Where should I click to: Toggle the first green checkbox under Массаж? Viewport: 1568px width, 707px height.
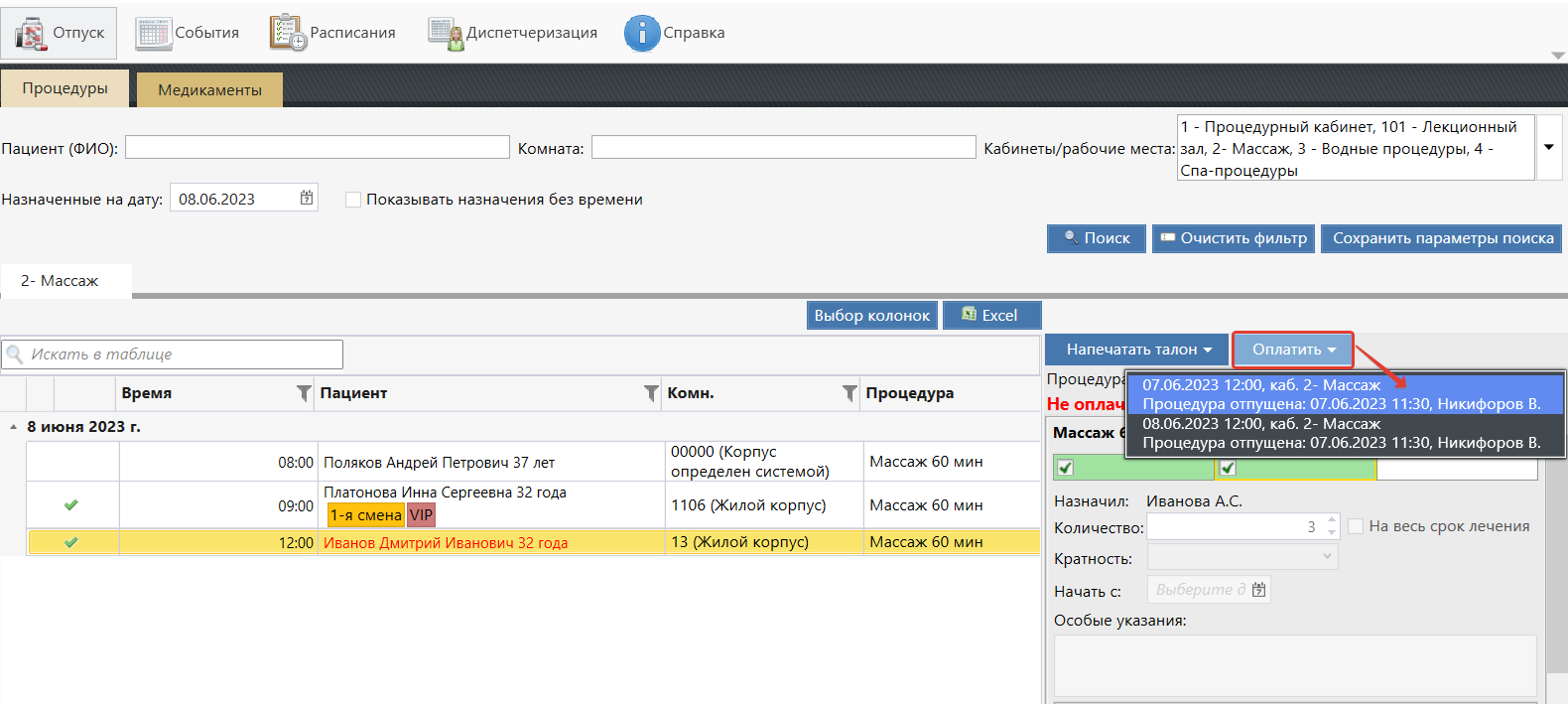click(1066, 468)
